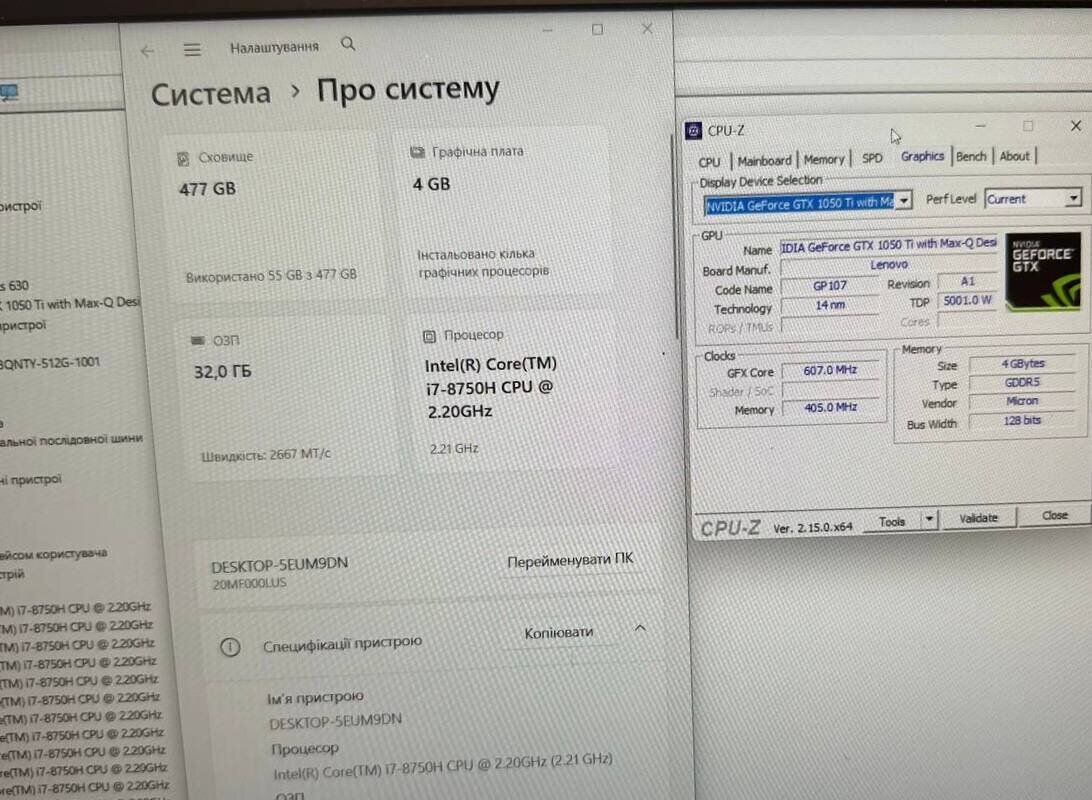The height and width of the screenshot is (800, 1092).
Task: Click the Перейменувати ПК button
Action: click(570, 561)
